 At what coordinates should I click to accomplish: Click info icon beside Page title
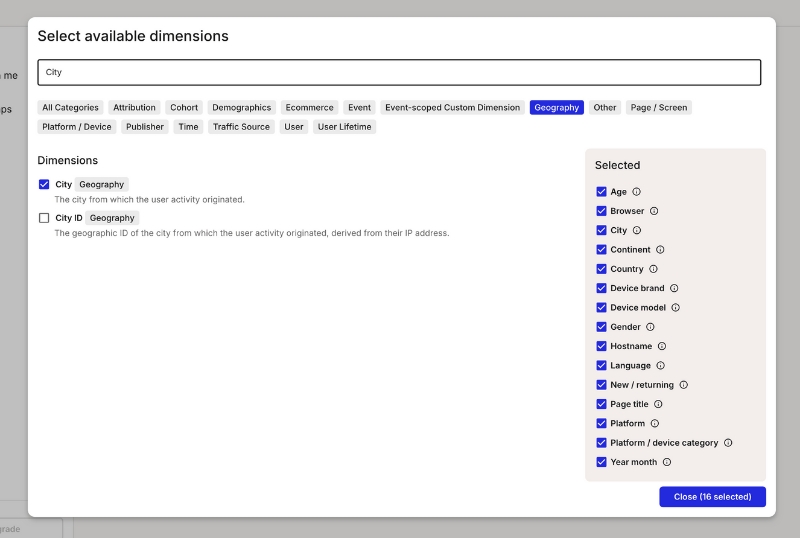(x=658, y=404)
